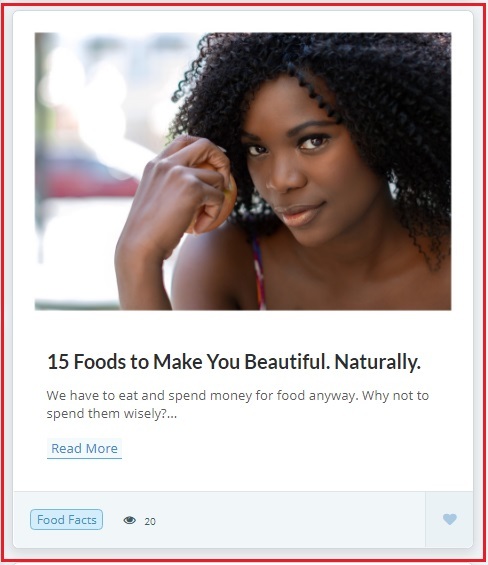The height and width of the screenshot is (565, 488).
Task: Click the second excerpt line 'spend them wisely?'
Action: coord(112,414)
